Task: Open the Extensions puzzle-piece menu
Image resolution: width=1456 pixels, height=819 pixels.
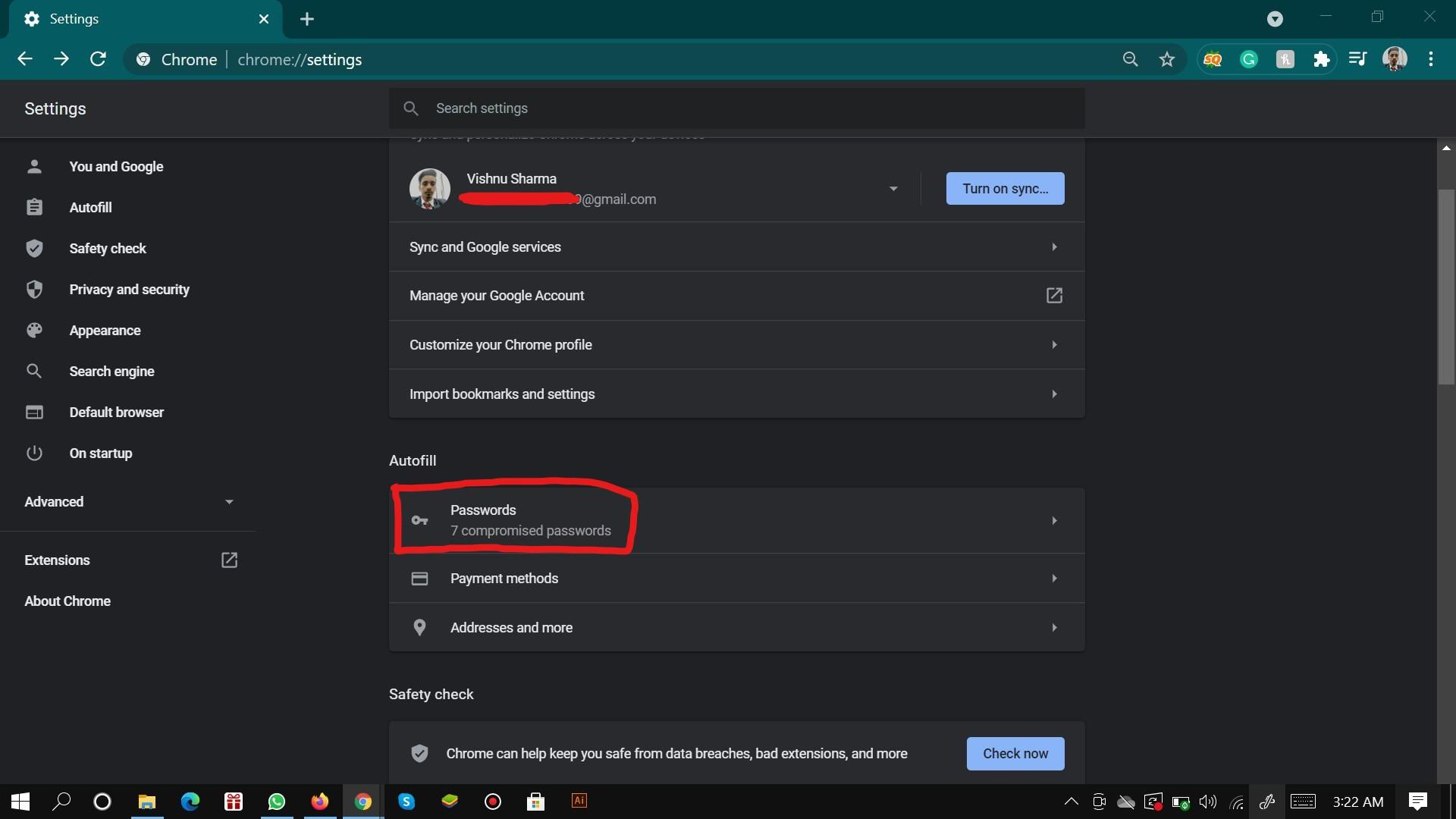Action: coord(1322,59)
